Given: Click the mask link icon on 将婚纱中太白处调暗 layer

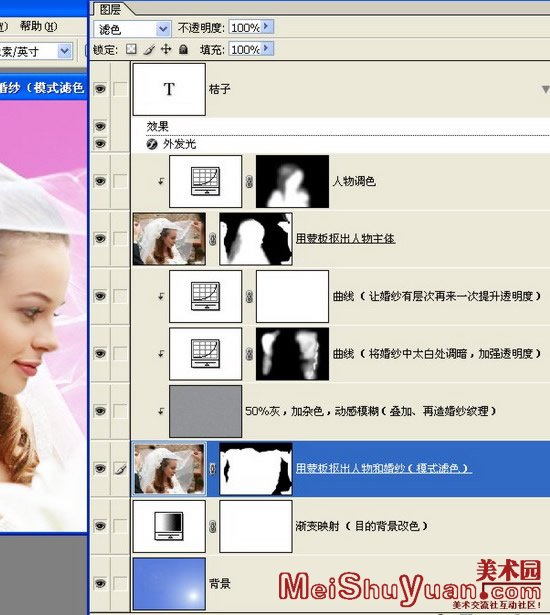Looking at the screenshot, I should coord(249,354).
